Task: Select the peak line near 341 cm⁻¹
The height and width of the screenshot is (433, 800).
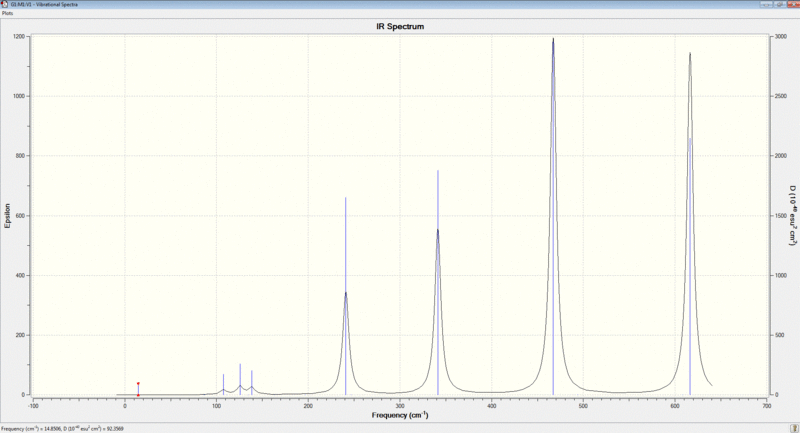Action: [x=438, y=283]
